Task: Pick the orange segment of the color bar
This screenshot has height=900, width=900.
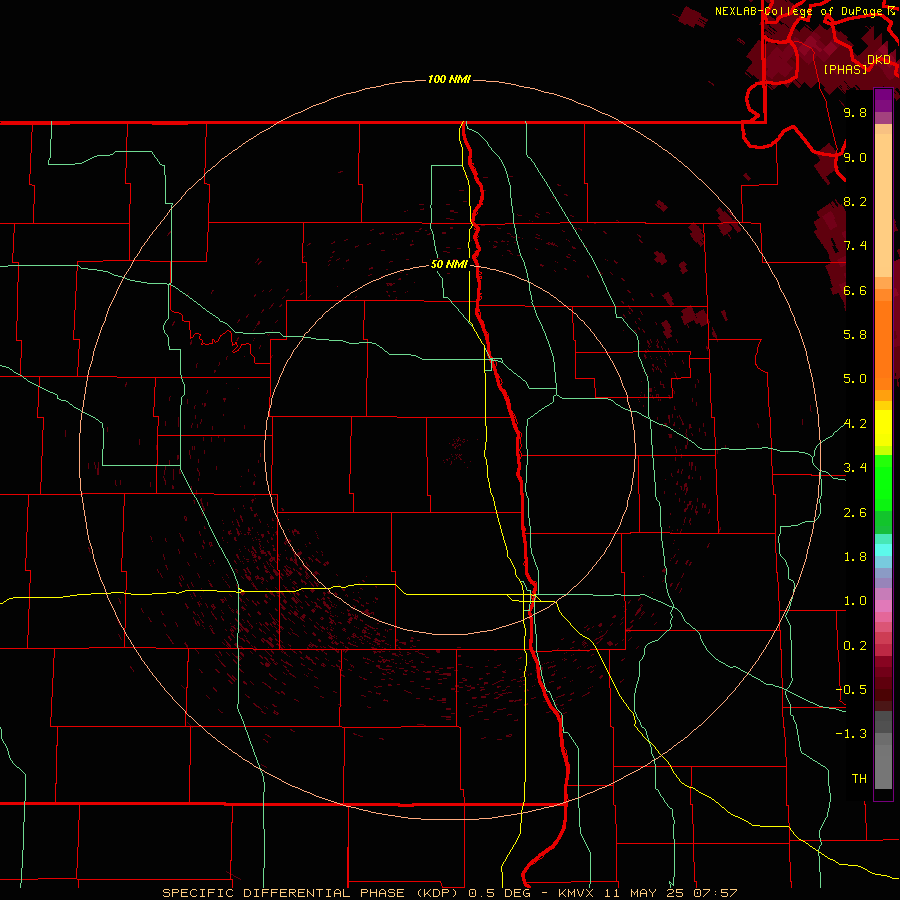Action: 883,345
